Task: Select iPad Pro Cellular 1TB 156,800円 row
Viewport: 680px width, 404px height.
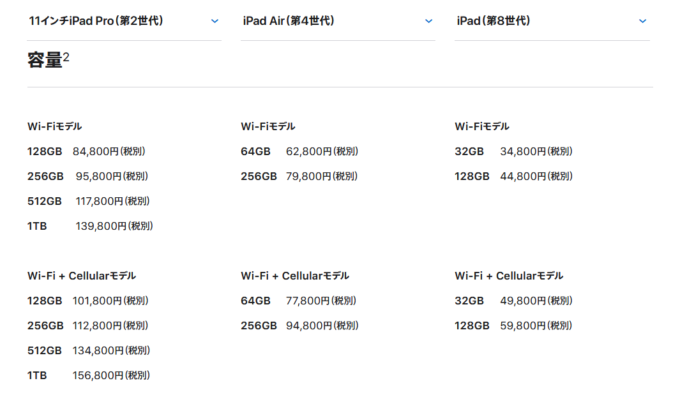Action: [x=88, y=375]
